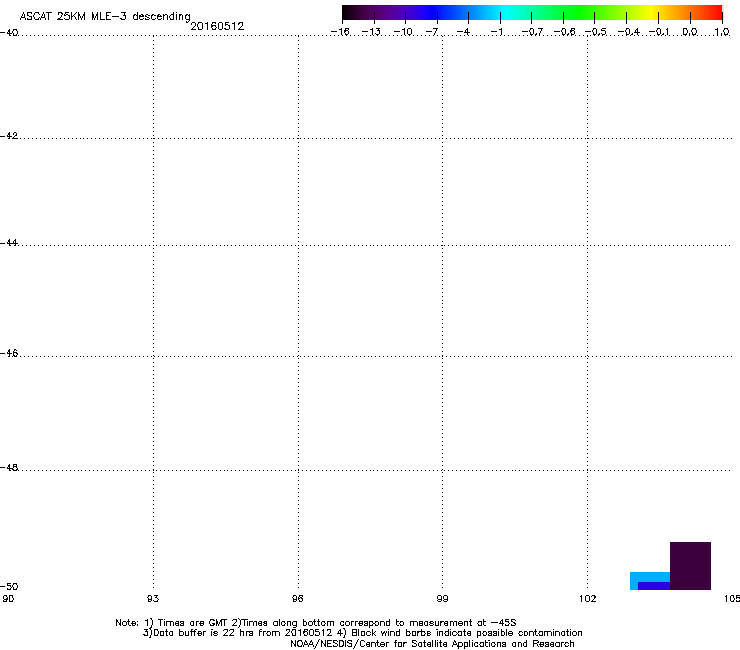
Task: Click the blue-violet data block
Action: click(654, 586)
